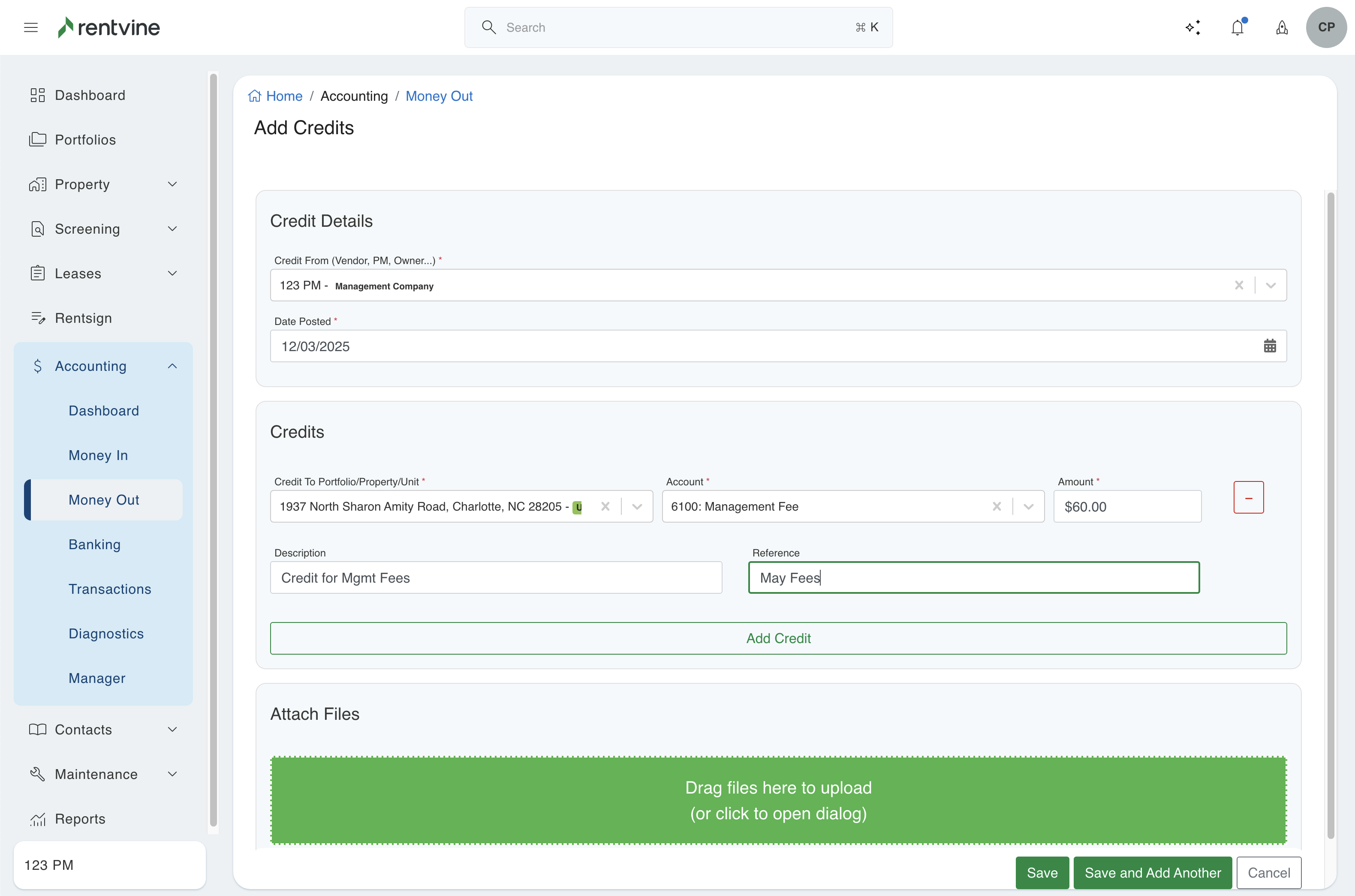The image size is (1355, 896).
Task: Open the notifications bell
Action: pos(1237,27)
